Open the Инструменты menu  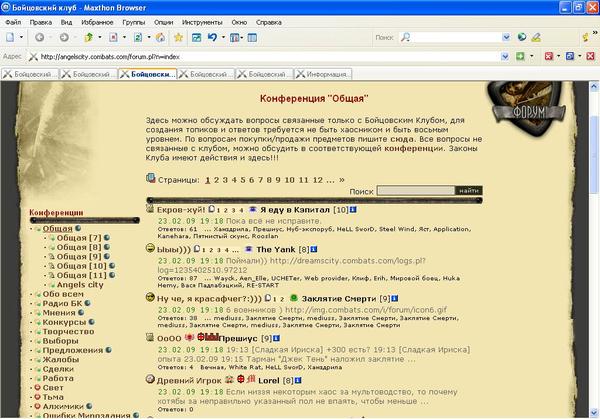coord(202,22)
